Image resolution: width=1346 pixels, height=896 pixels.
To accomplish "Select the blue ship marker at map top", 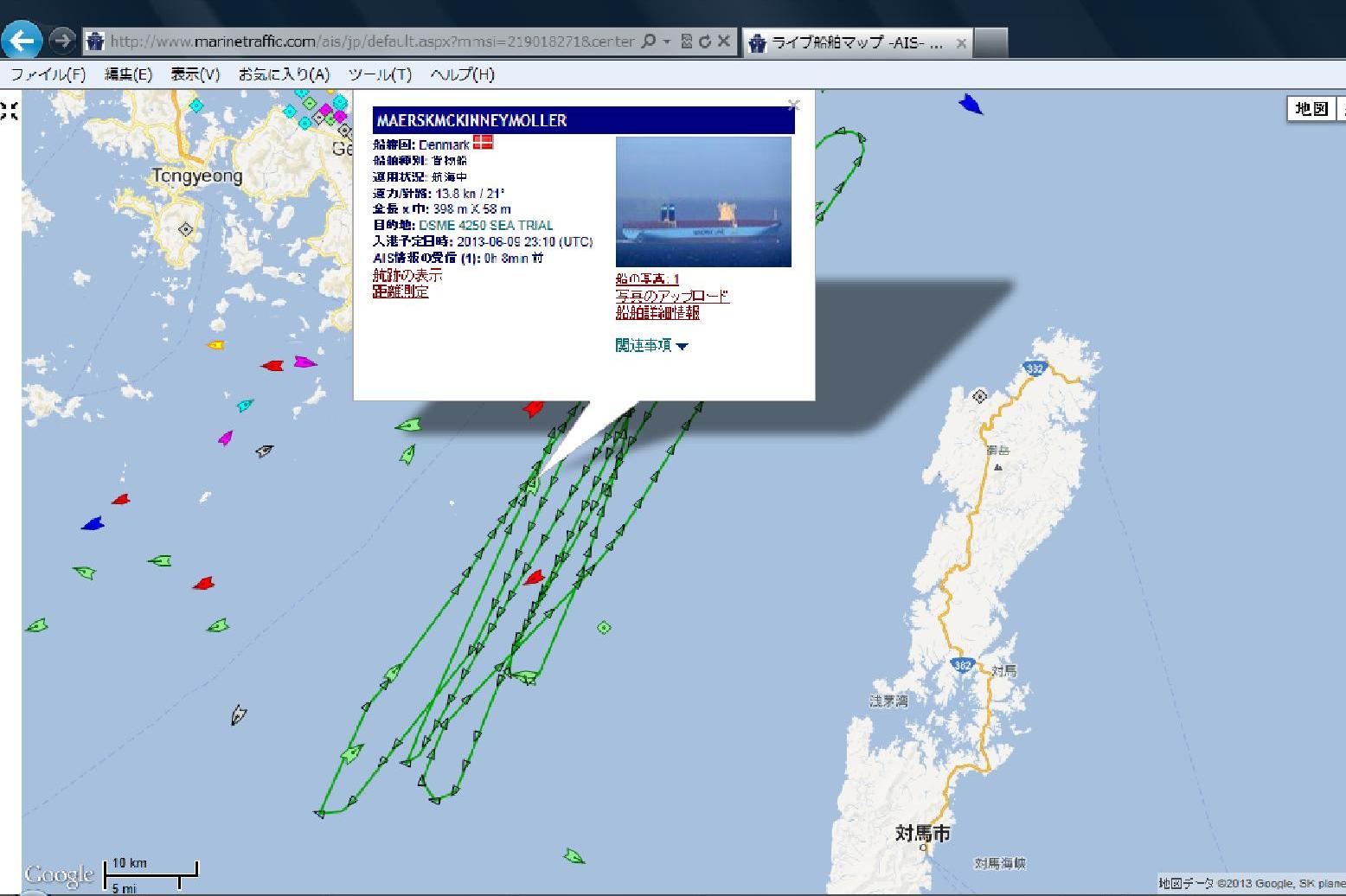I will pyautogui.click(x=971, y=105).
